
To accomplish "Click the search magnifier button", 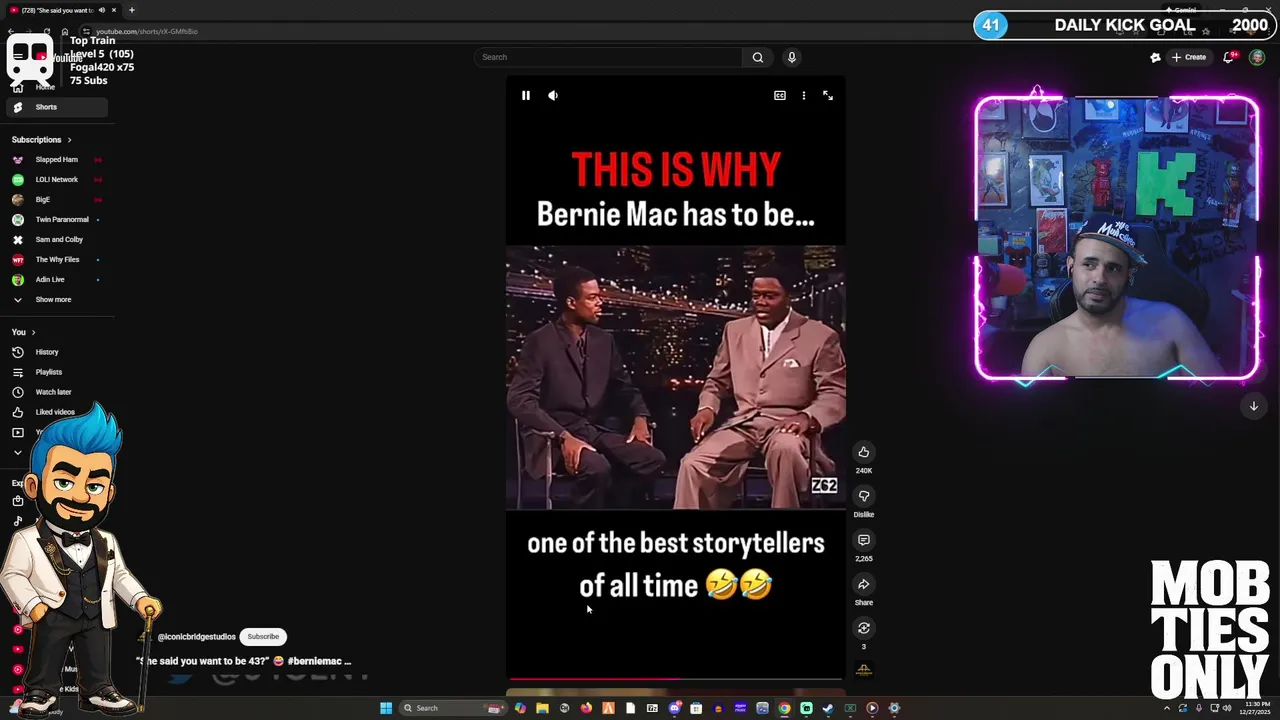I will click(758, 57).
